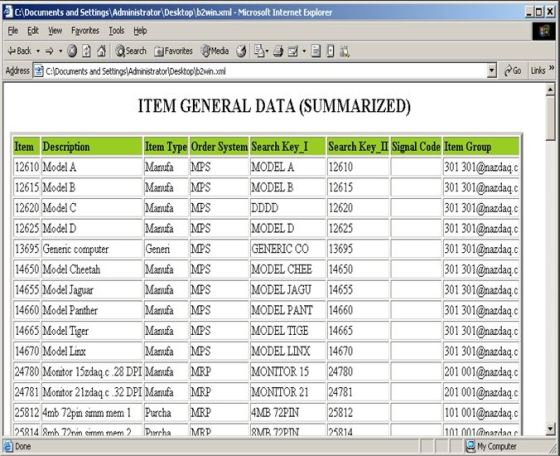Click the vertical scrollbar thumb

click(x=550, y=118)
